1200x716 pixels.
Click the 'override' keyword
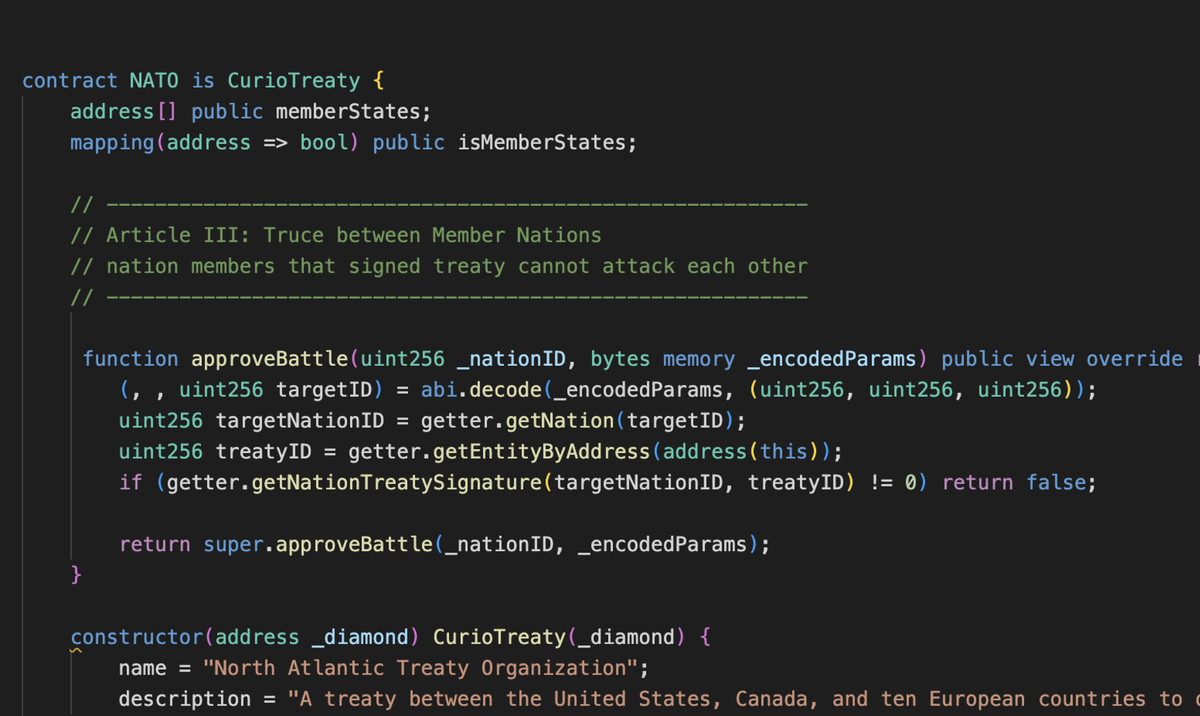[x=1134, y=358]
